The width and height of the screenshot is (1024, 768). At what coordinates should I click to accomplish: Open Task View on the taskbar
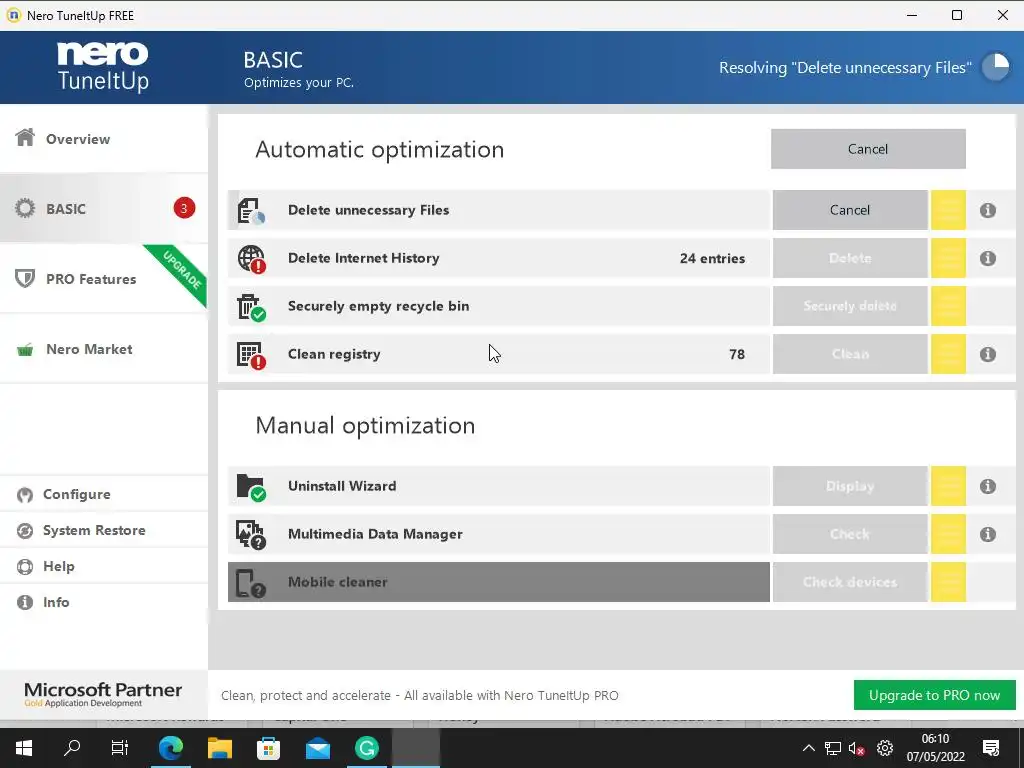click(x=120, y=748)
